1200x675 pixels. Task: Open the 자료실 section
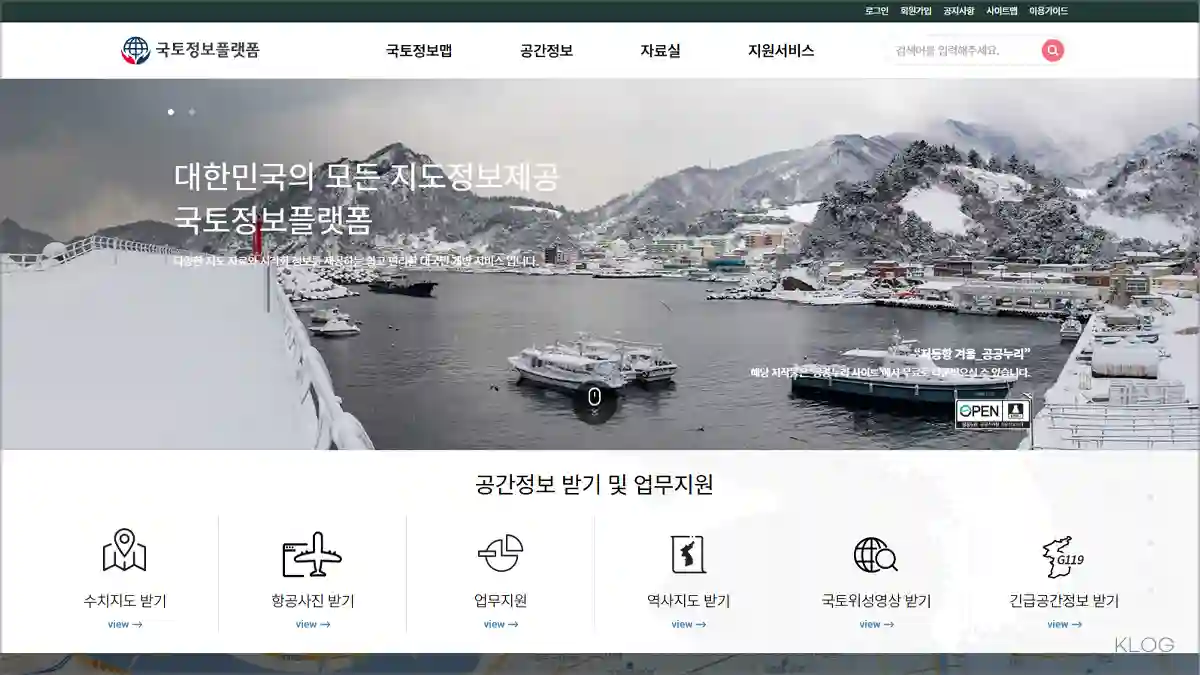(x=661, y=49)
